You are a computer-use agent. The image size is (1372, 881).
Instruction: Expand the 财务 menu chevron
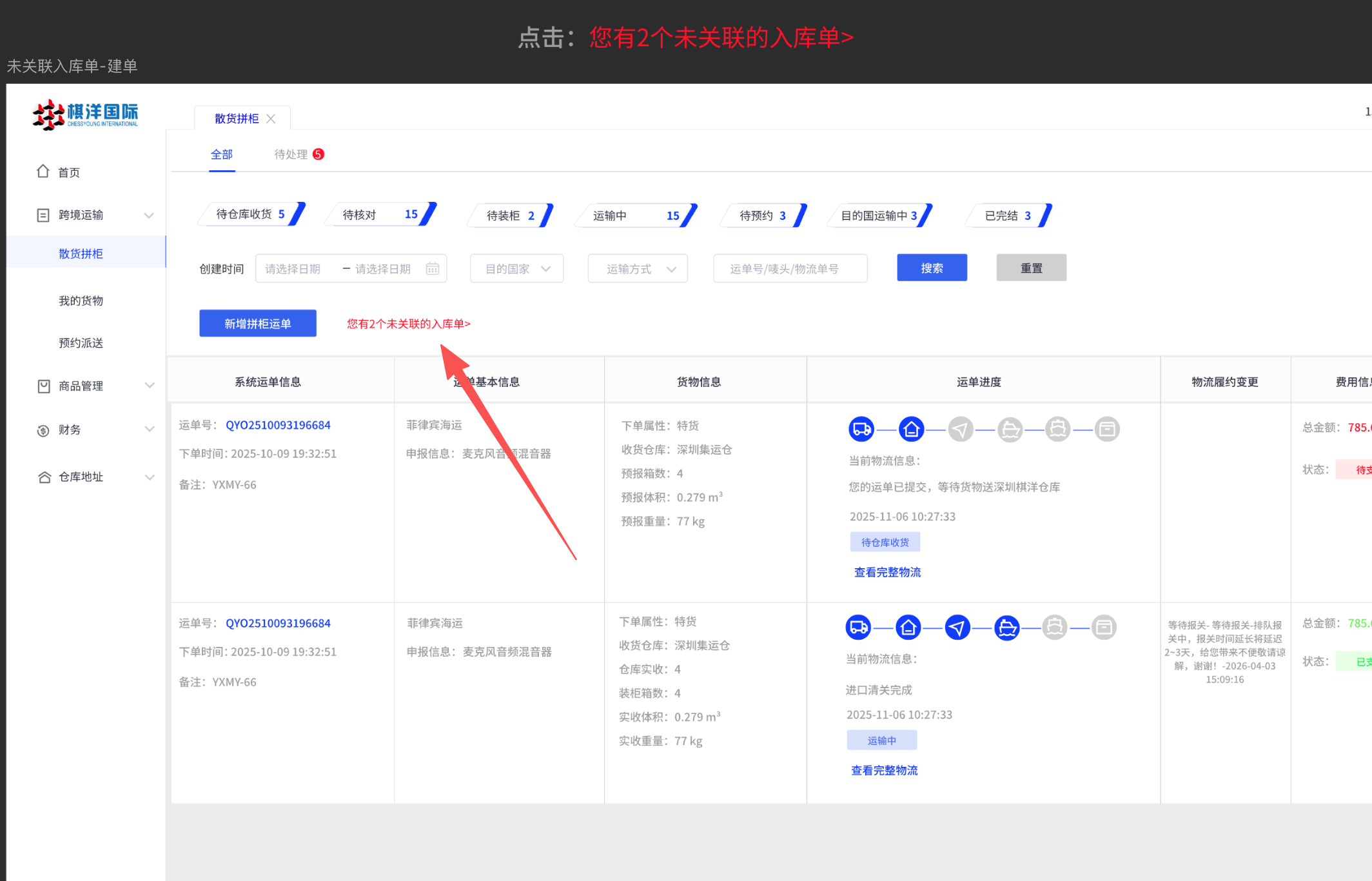(150, 430)
